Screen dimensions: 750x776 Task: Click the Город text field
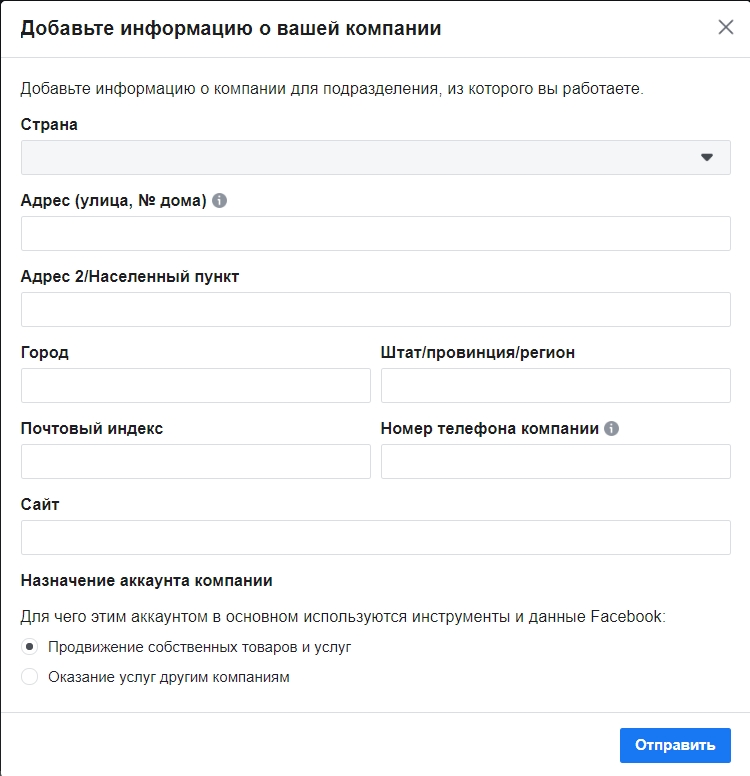point(196,385)
